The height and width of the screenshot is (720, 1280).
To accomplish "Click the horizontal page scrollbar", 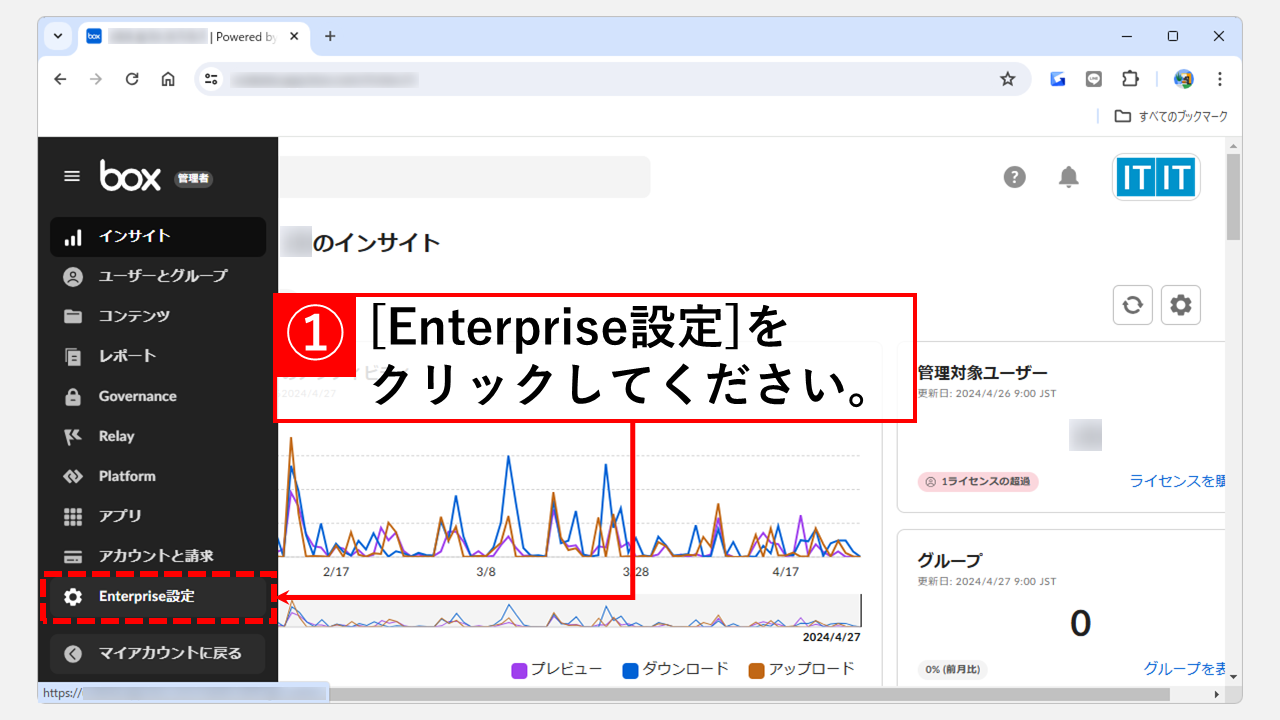I will (x=750, y=693).
